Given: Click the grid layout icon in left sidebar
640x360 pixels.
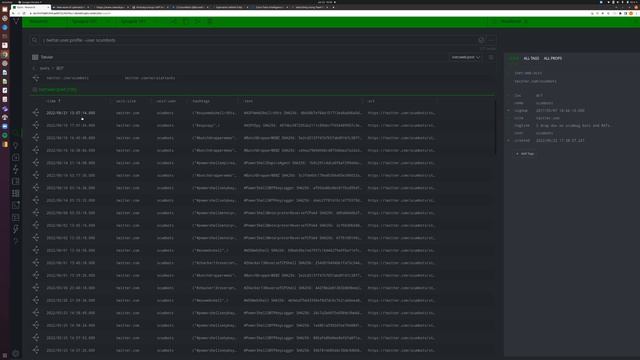Looking at the screenshot, I should tap(16, 193).
